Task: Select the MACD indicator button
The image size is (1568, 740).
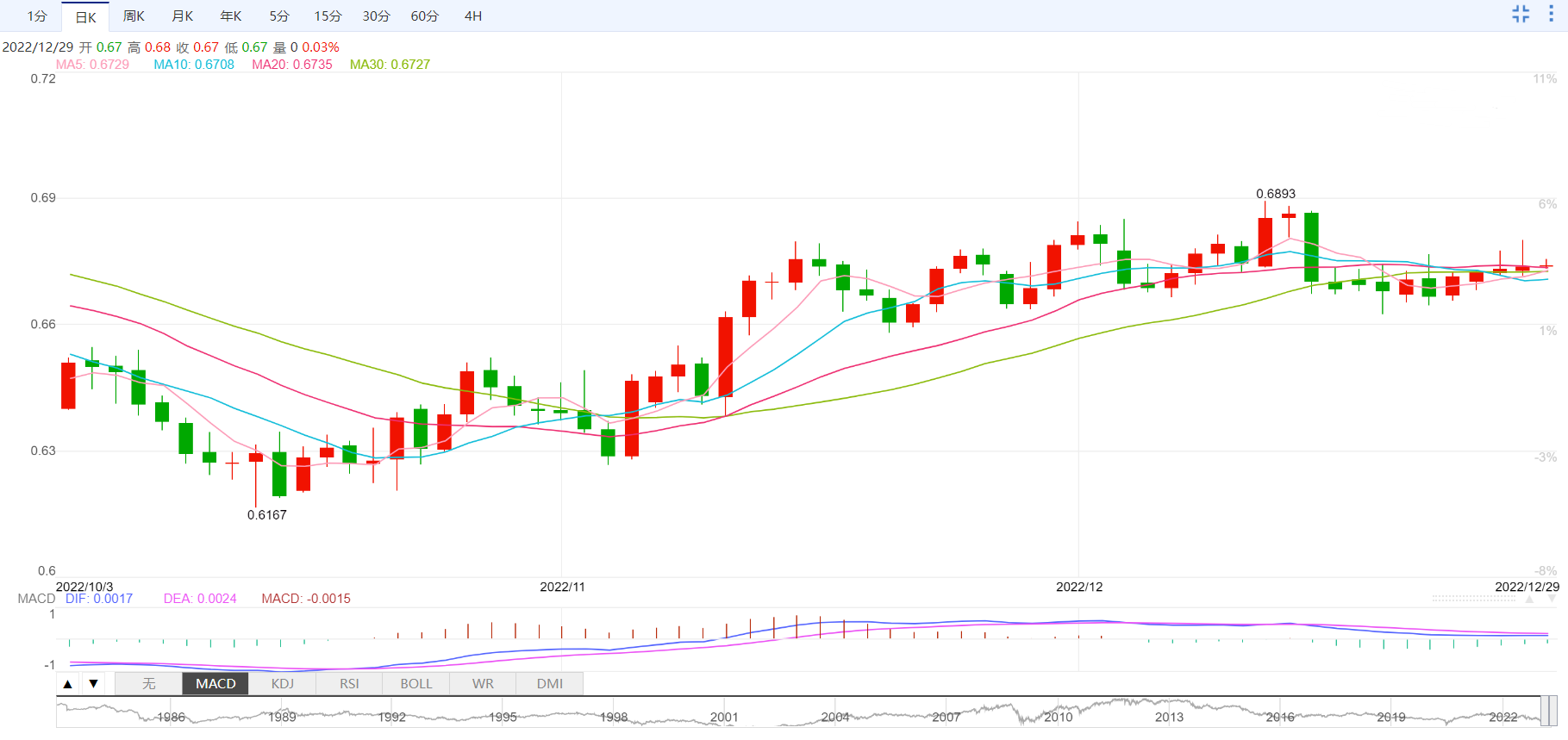Action: (x=216, y=684)
